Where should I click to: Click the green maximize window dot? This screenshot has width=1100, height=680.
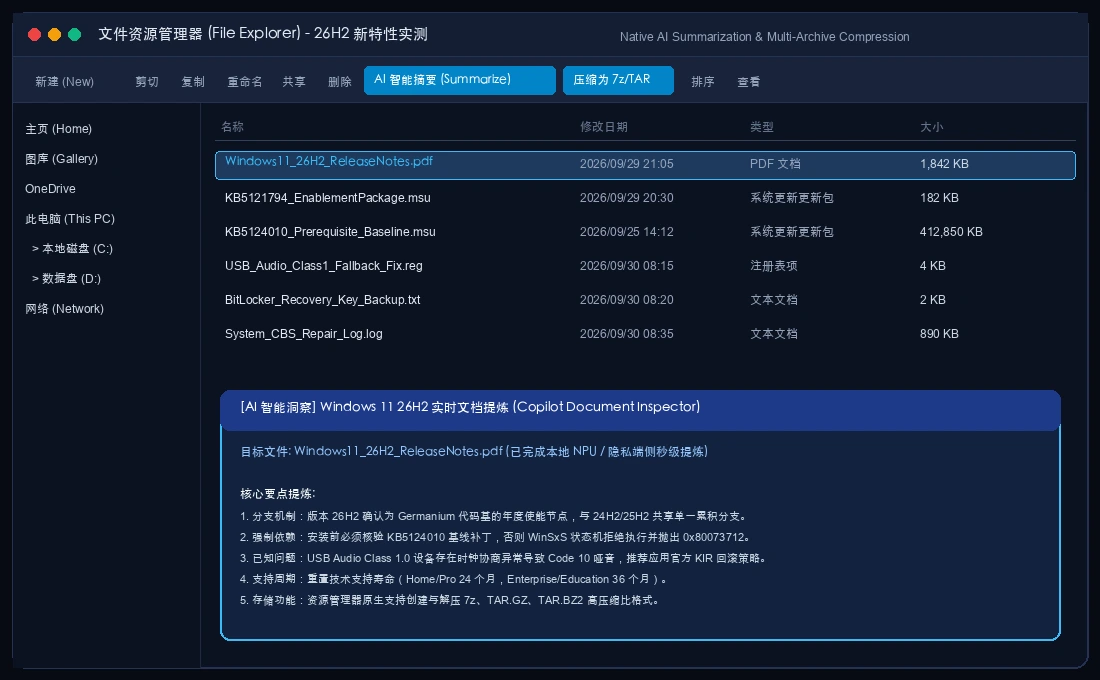[x=74, y=34]
